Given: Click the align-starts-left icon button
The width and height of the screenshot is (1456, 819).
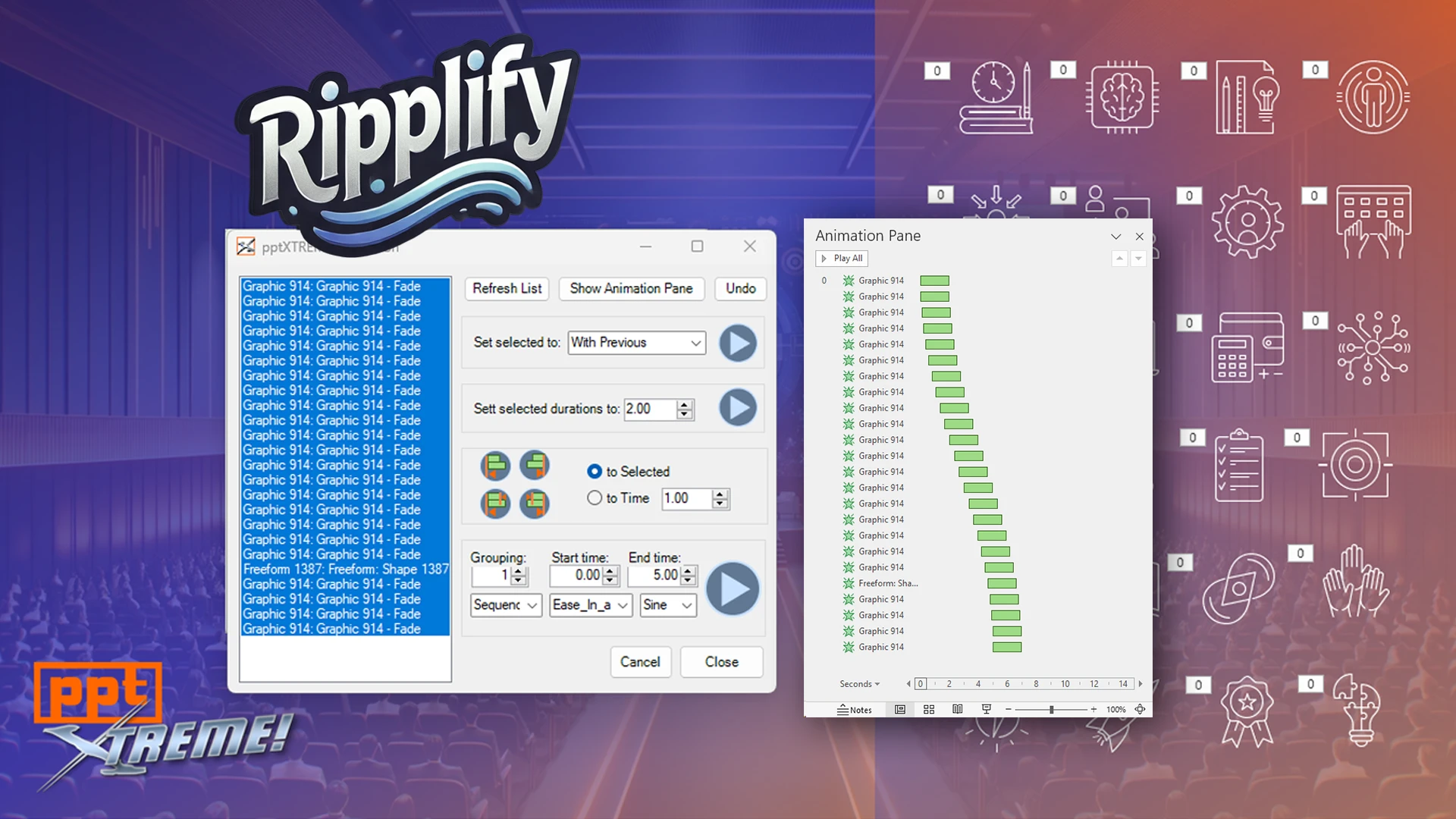Looking at the screenshot, I should [495, 466].
